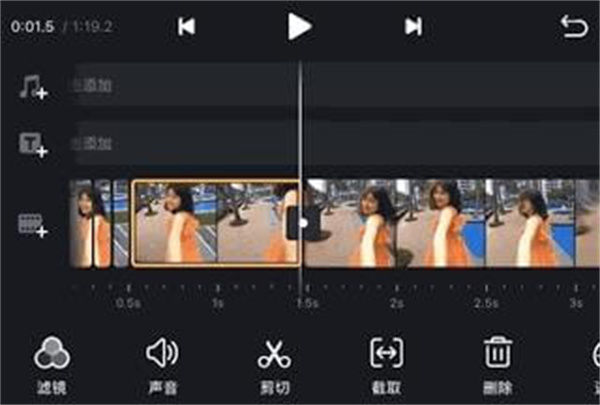
Task: Select the long clip after the playhead
Action: pyautogui.click(x=452, y=223)
